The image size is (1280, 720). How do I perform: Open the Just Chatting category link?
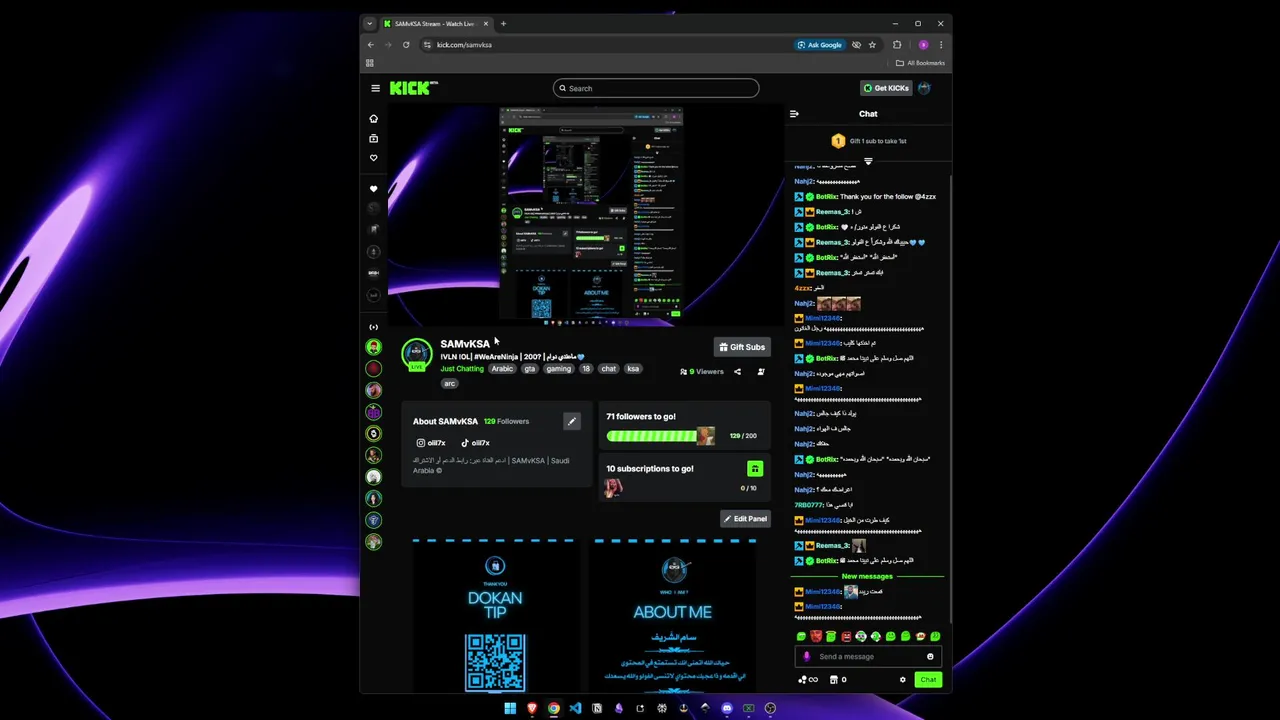point(462,369)
